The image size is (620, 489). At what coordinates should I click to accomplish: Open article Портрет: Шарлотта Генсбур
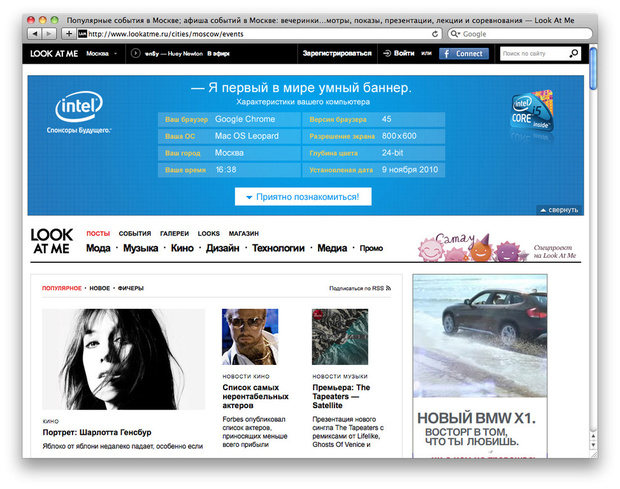(97, 432)
